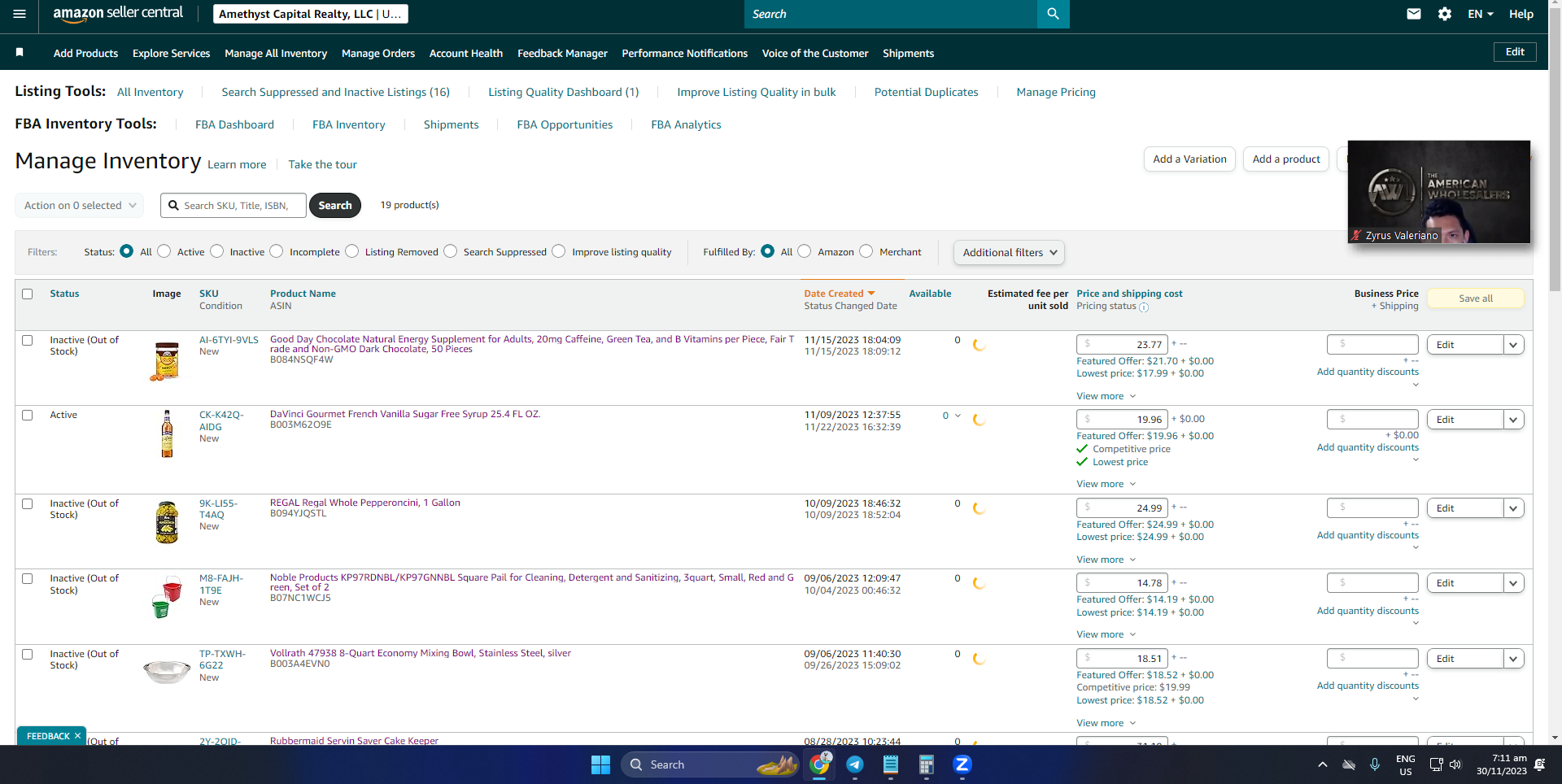This screenshot has width=1562, height=784.
Task: Open the Settings gear icon
Action: click(x=1445, y=14)
